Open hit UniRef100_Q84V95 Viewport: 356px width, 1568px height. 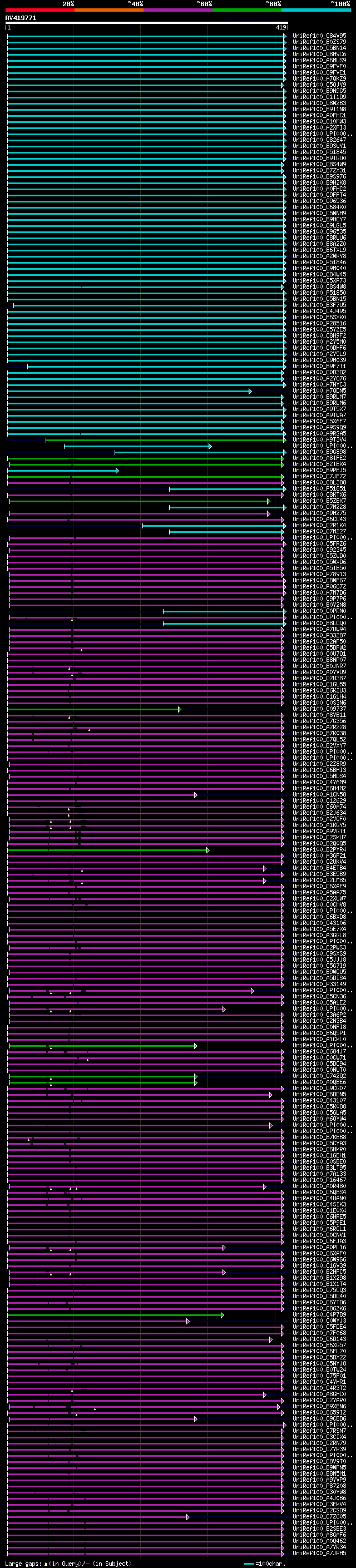pyautogui.click(x=319, y=36)
